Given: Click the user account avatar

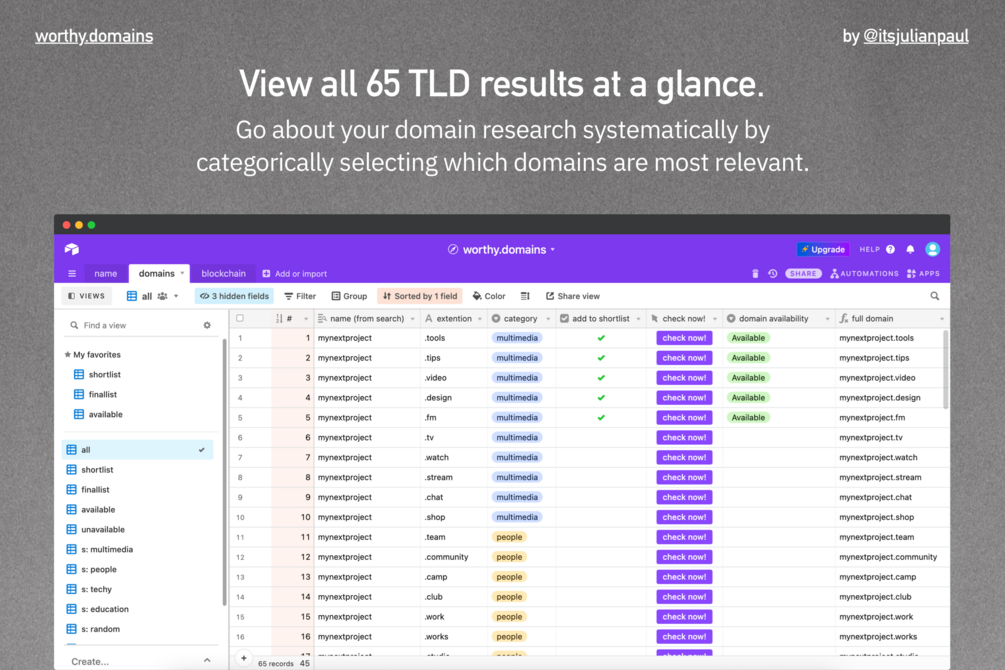Looking at the screenshot, I should pyautogui.click(x=933, y=249).
